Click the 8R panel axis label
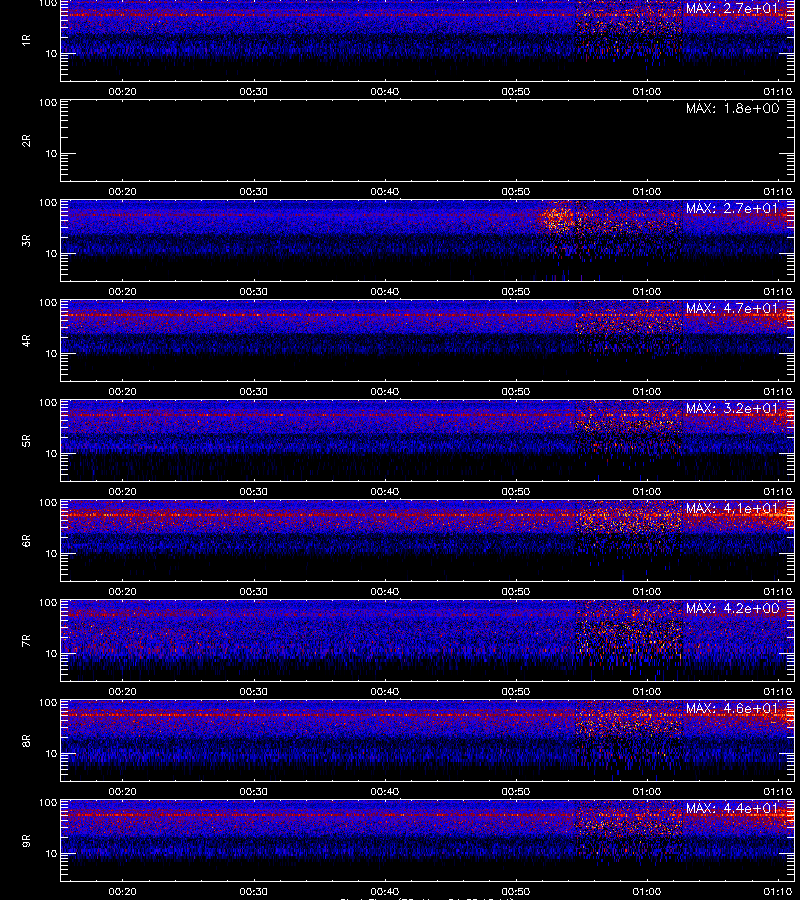 click(26, 740)
